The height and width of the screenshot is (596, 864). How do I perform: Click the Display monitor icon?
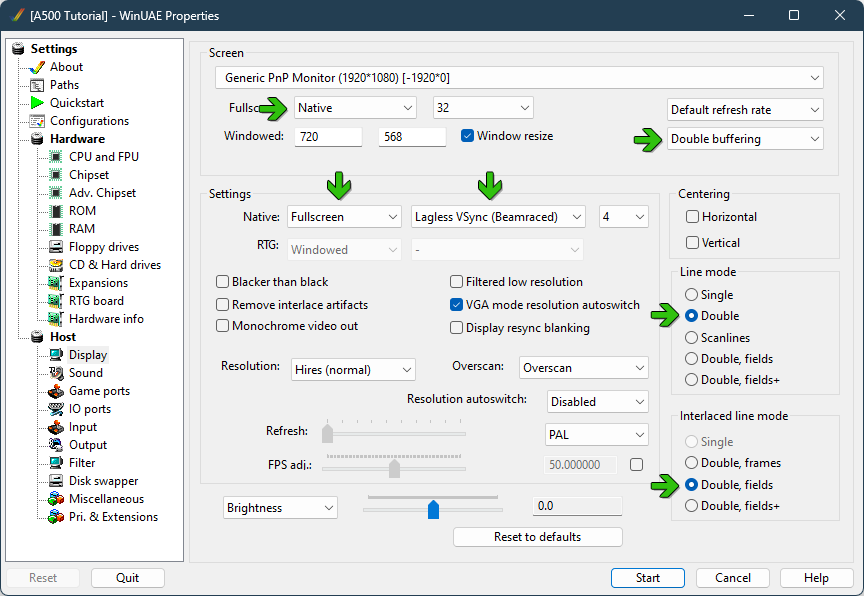pos(56,355)
